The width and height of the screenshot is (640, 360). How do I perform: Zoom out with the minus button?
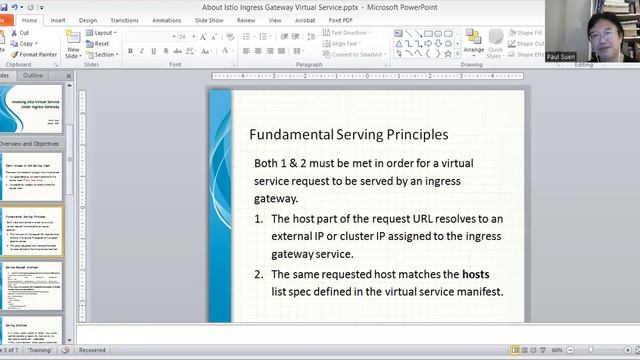coord(570,350)
